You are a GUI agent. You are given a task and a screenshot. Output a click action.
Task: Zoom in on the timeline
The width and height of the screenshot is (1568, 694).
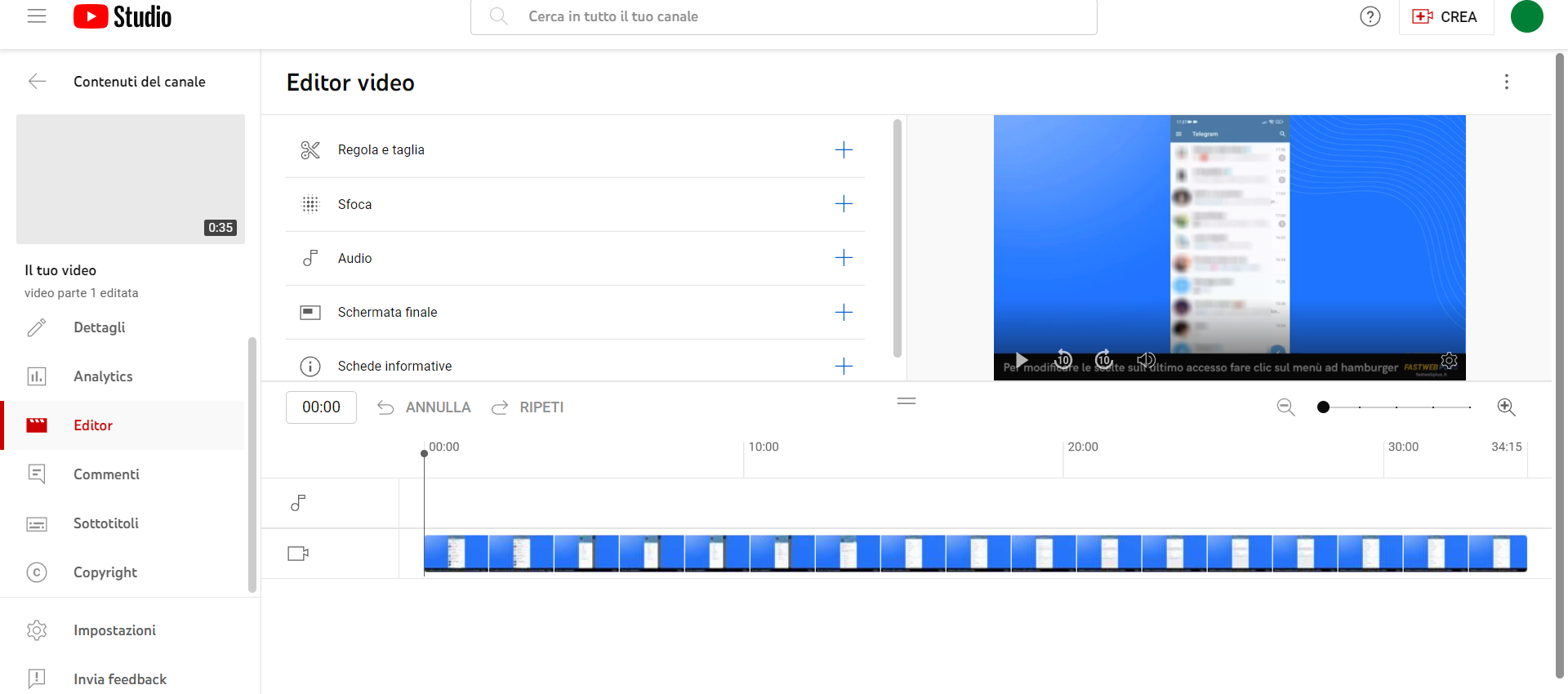(1506, 407)
